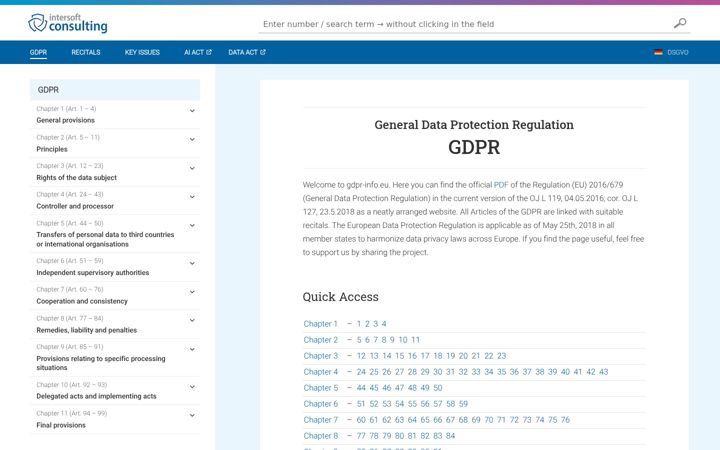Image resolution: width=720 pixels, height=450 pixels.
Task: Open Chapter 6 in Quick Access
Action: (321, 404)
